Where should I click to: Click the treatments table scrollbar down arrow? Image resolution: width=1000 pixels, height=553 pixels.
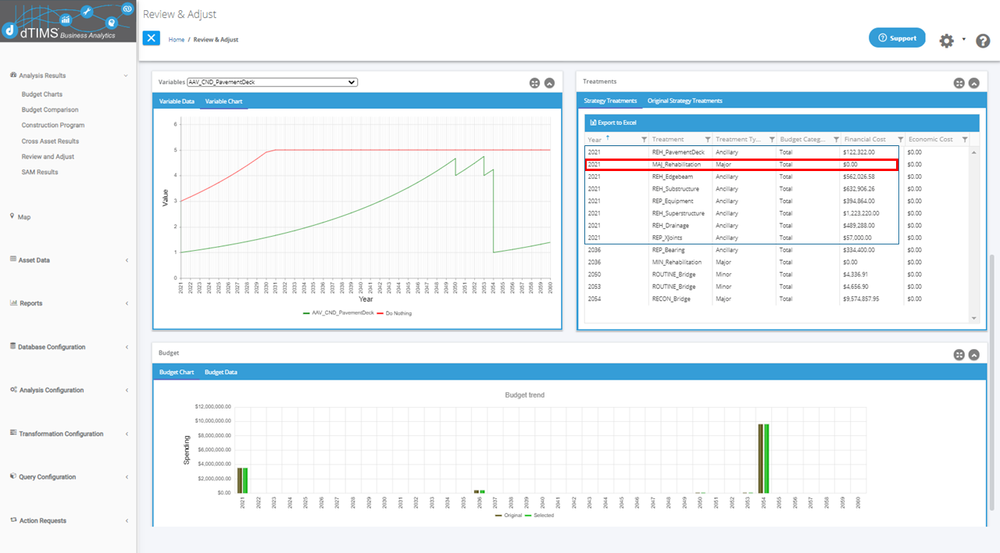[x=974, y=318]
